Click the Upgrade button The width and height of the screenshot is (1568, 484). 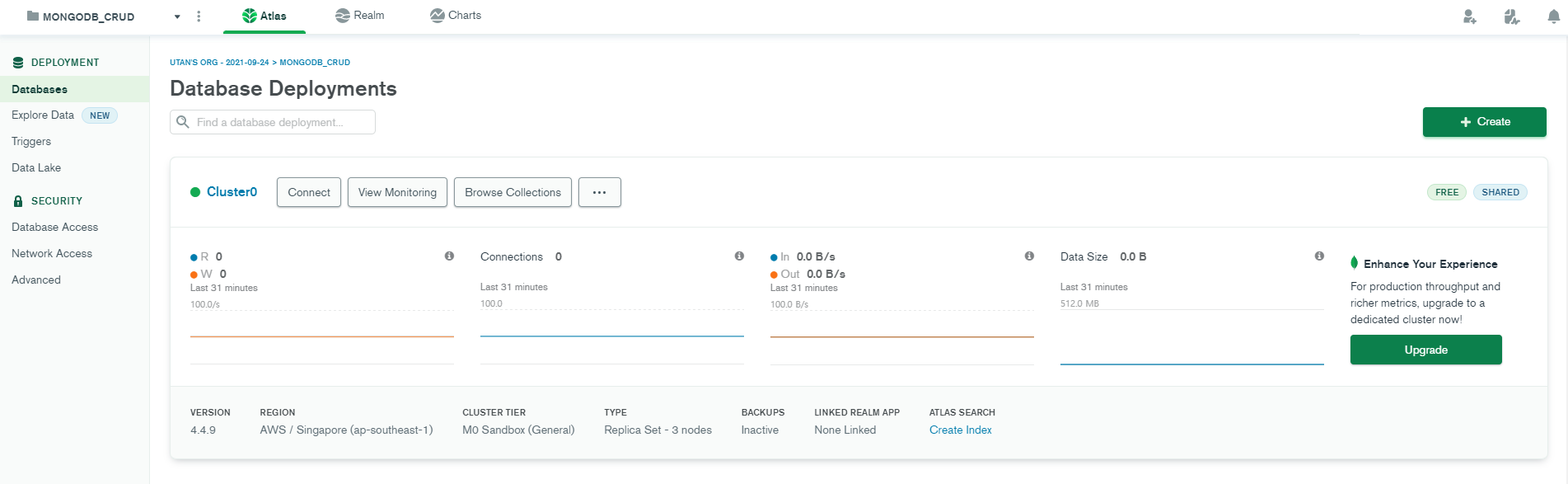1425,350
